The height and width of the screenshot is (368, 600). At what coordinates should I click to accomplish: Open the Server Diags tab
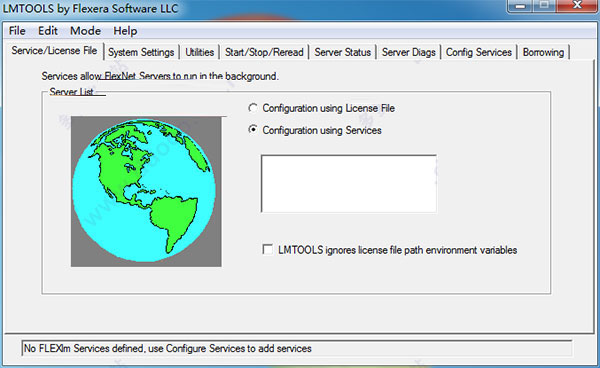tap(409, 52)
